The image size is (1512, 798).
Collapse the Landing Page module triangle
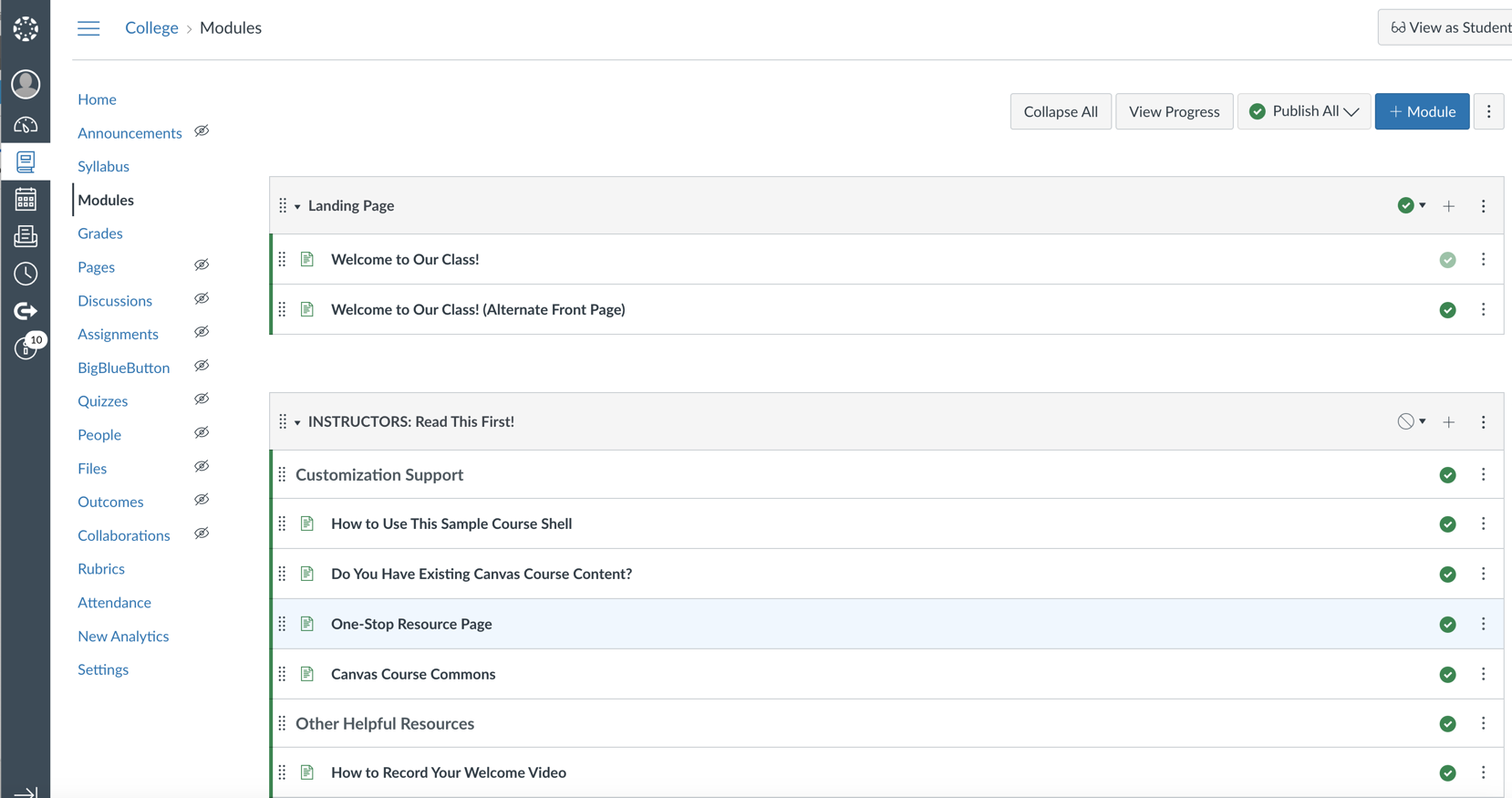(x=297, y=207)
